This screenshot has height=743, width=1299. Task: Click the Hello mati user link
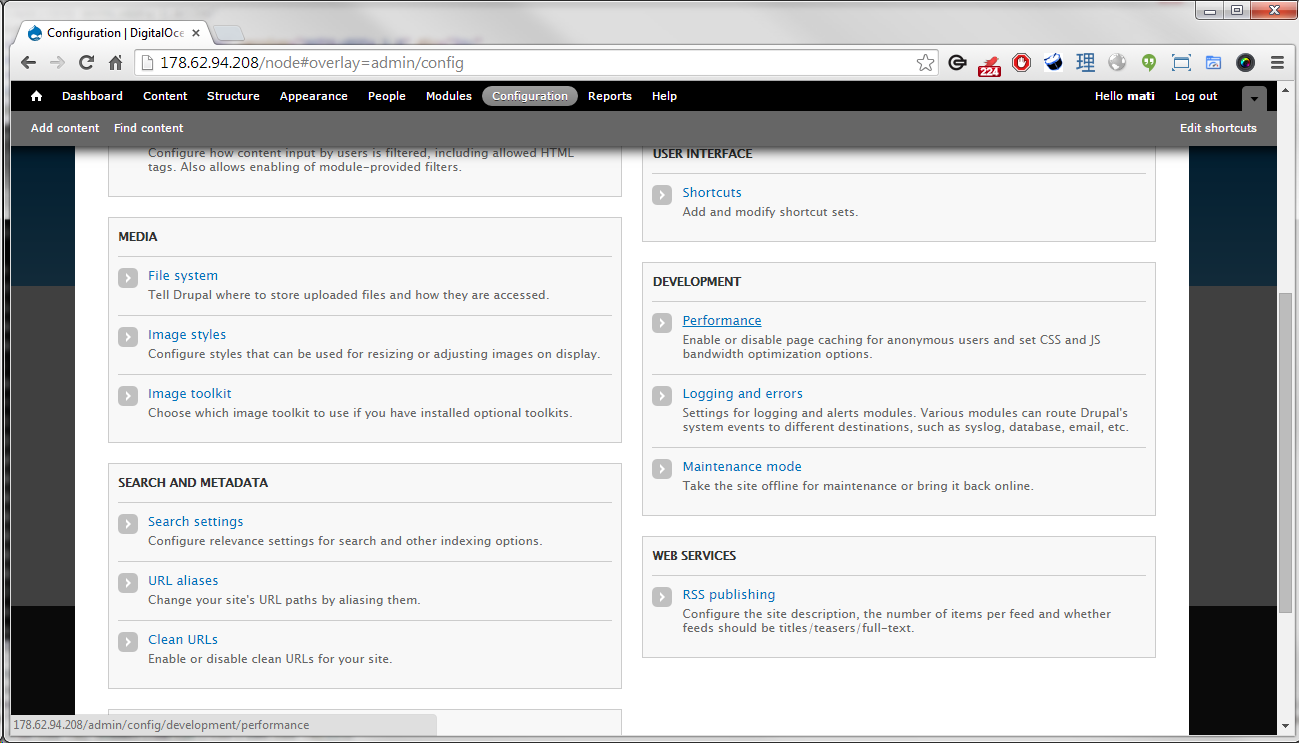[1125, 96]
